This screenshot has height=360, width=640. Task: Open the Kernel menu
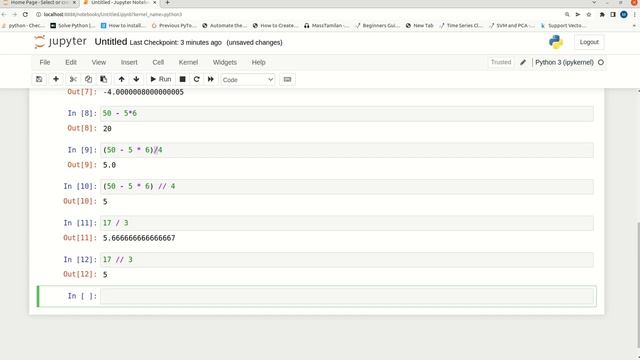point(188,62)
